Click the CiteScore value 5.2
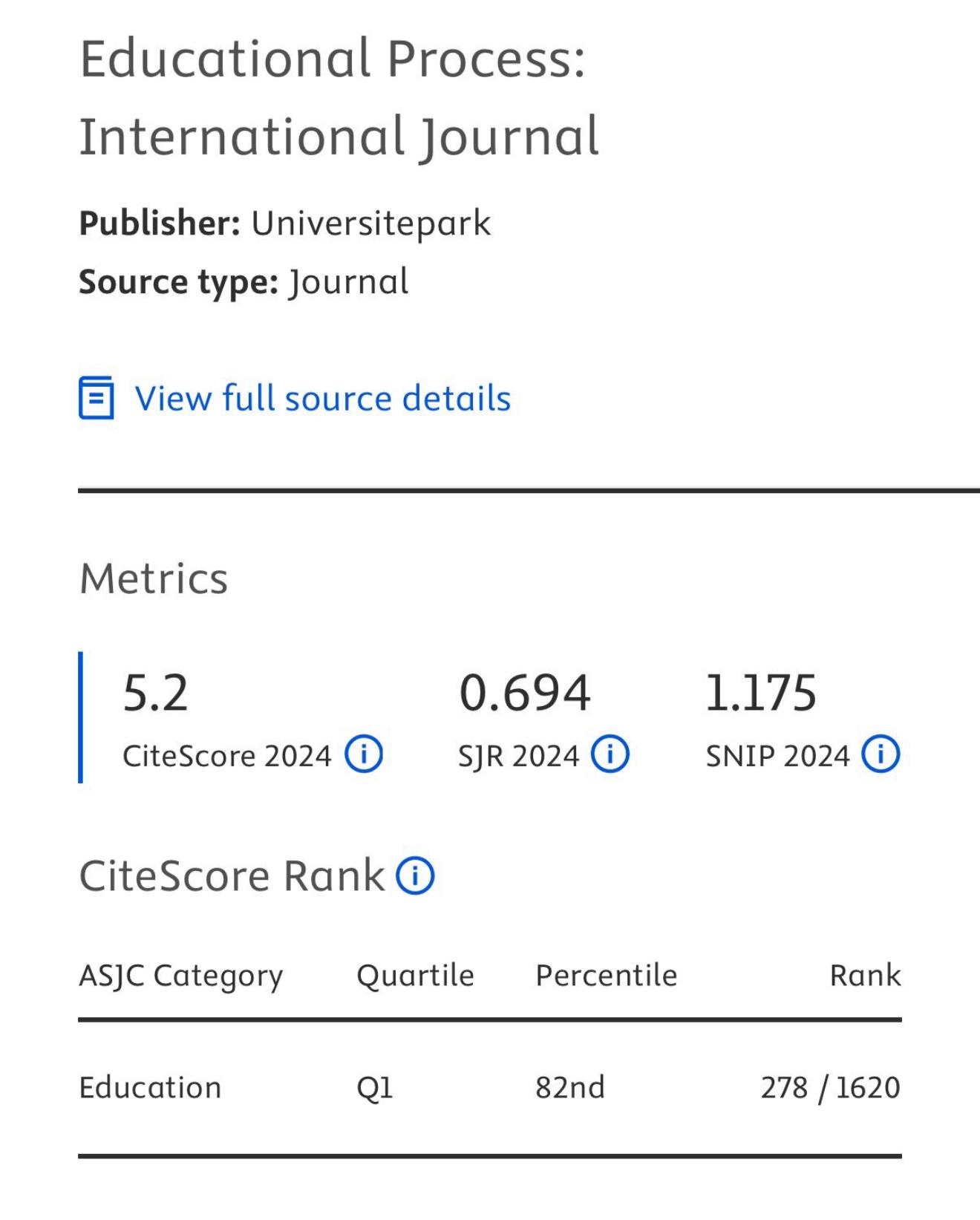The width and height of the screenshot is (980, 1220). [155, 693]
